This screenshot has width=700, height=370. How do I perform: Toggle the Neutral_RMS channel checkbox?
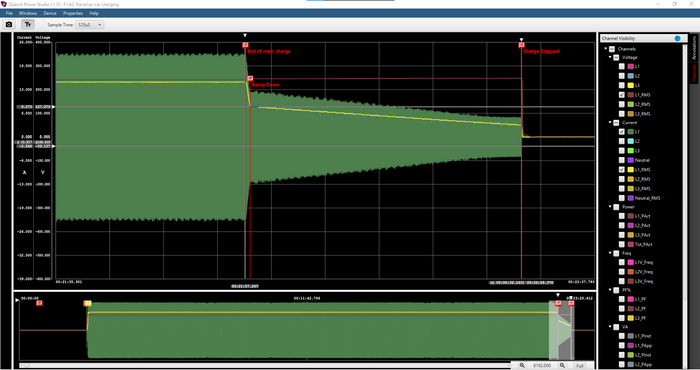pos(621,198)
